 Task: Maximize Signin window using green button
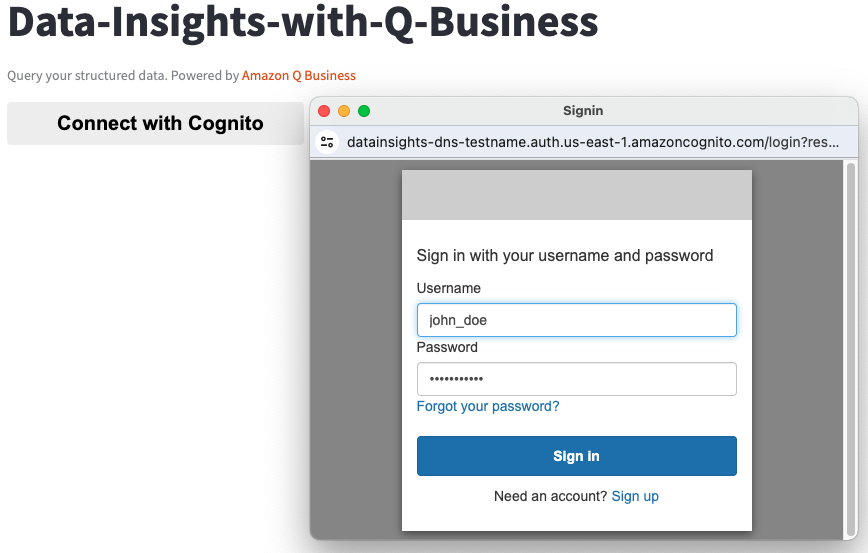tap(364, 111)
